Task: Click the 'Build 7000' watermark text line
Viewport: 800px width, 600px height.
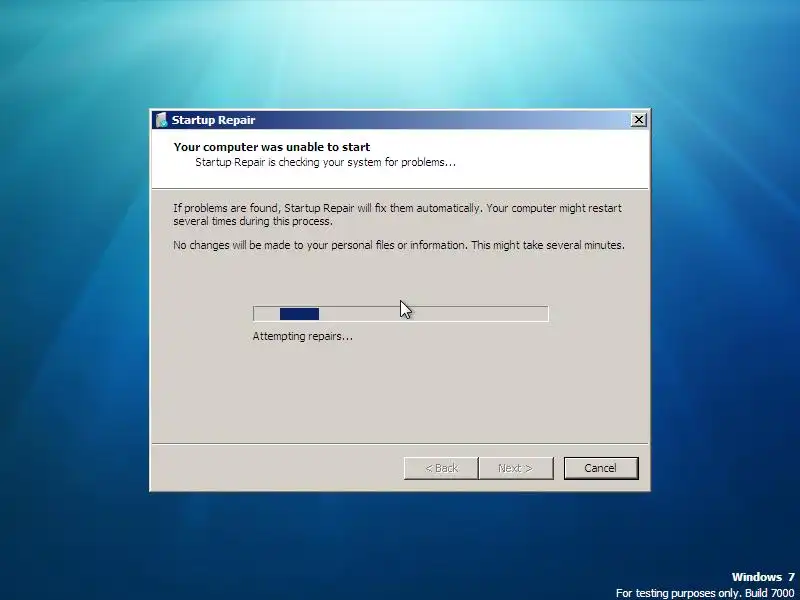Action: 705,593
